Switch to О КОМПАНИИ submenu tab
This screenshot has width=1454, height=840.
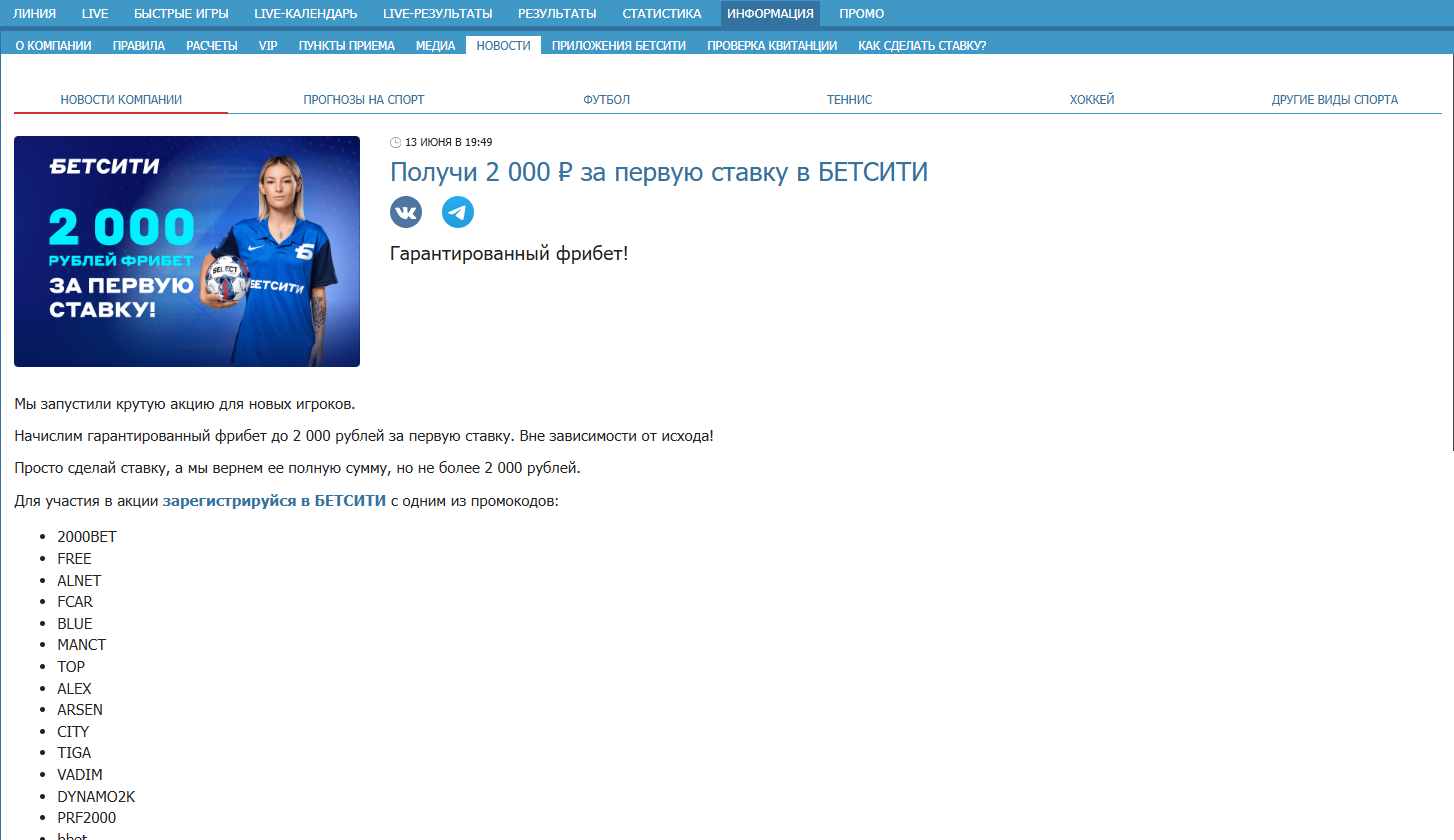(x=54, y=45)
